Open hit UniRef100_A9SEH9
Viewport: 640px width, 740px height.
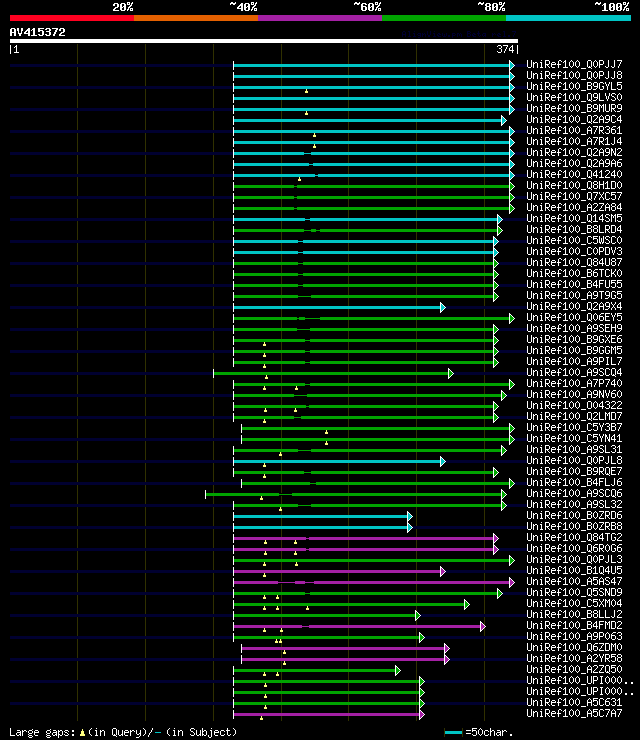click(574, 328)
